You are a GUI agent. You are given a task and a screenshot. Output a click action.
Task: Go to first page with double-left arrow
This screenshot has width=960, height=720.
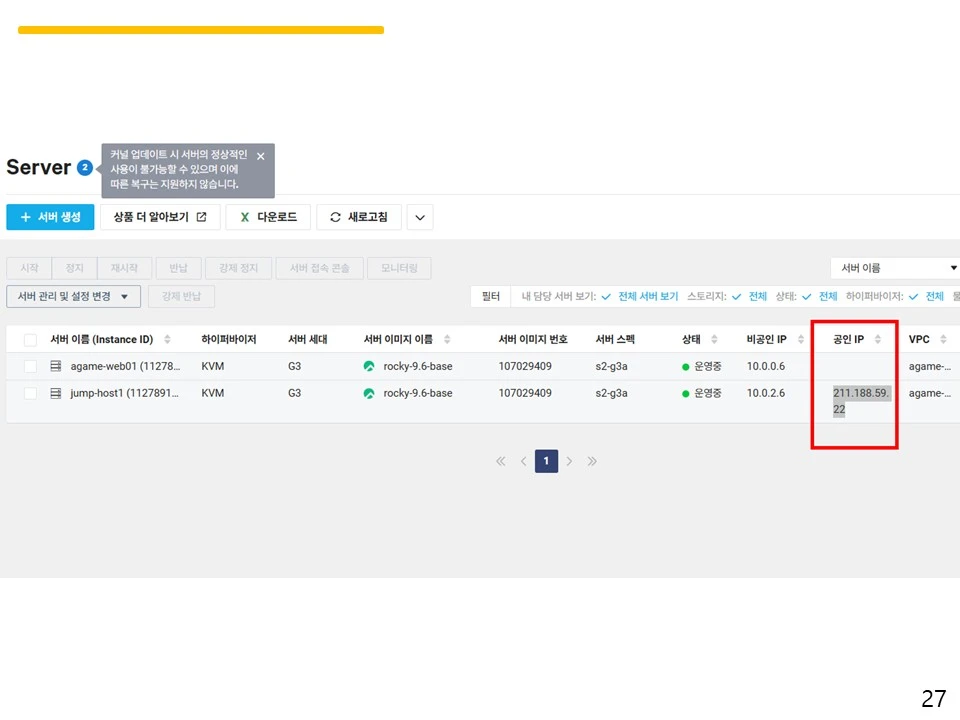tap(501, 461)
